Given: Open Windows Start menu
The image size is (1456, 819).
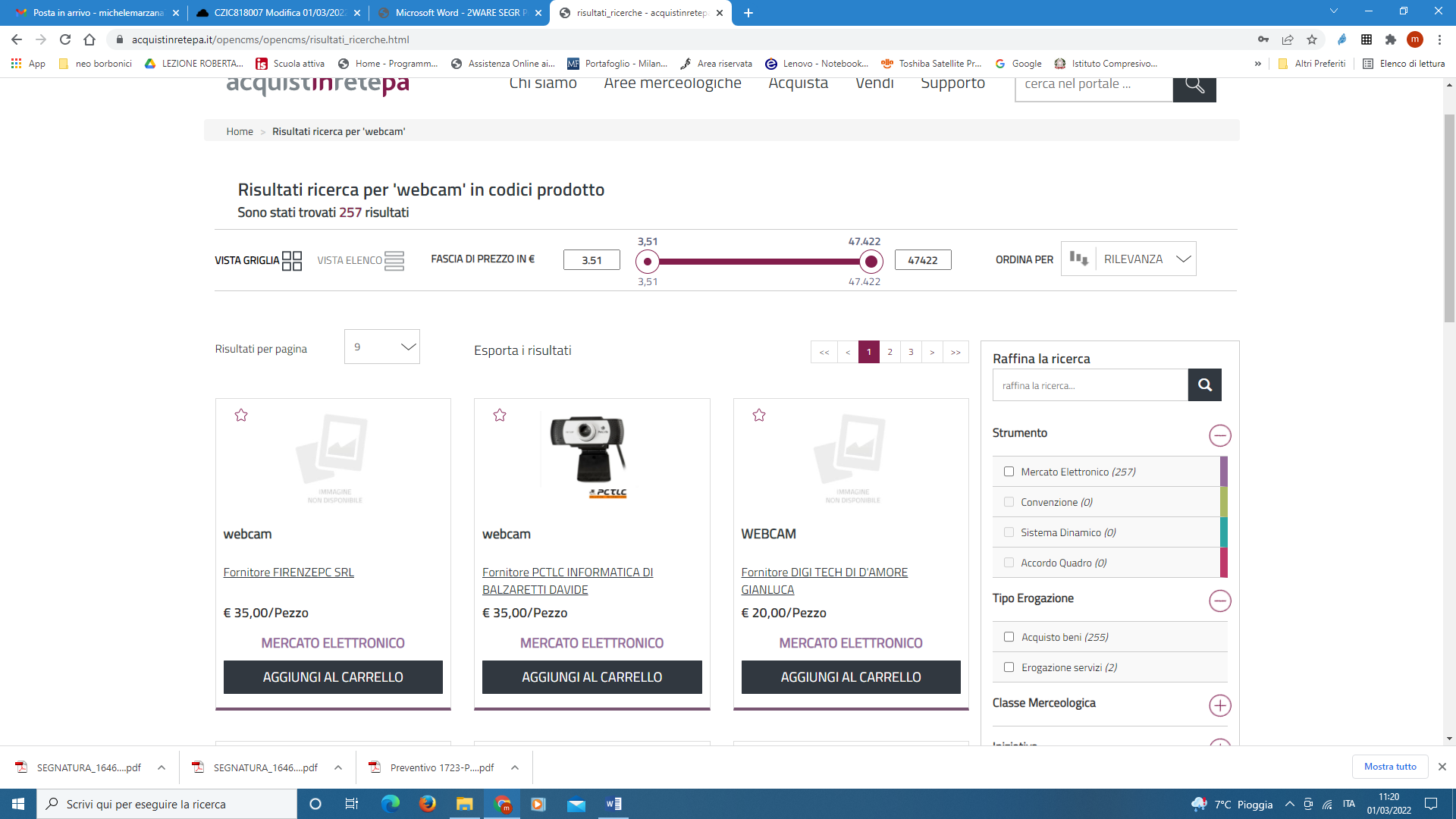Looking at the screenshot, I should pyautogui.click(x=18, y=804).
